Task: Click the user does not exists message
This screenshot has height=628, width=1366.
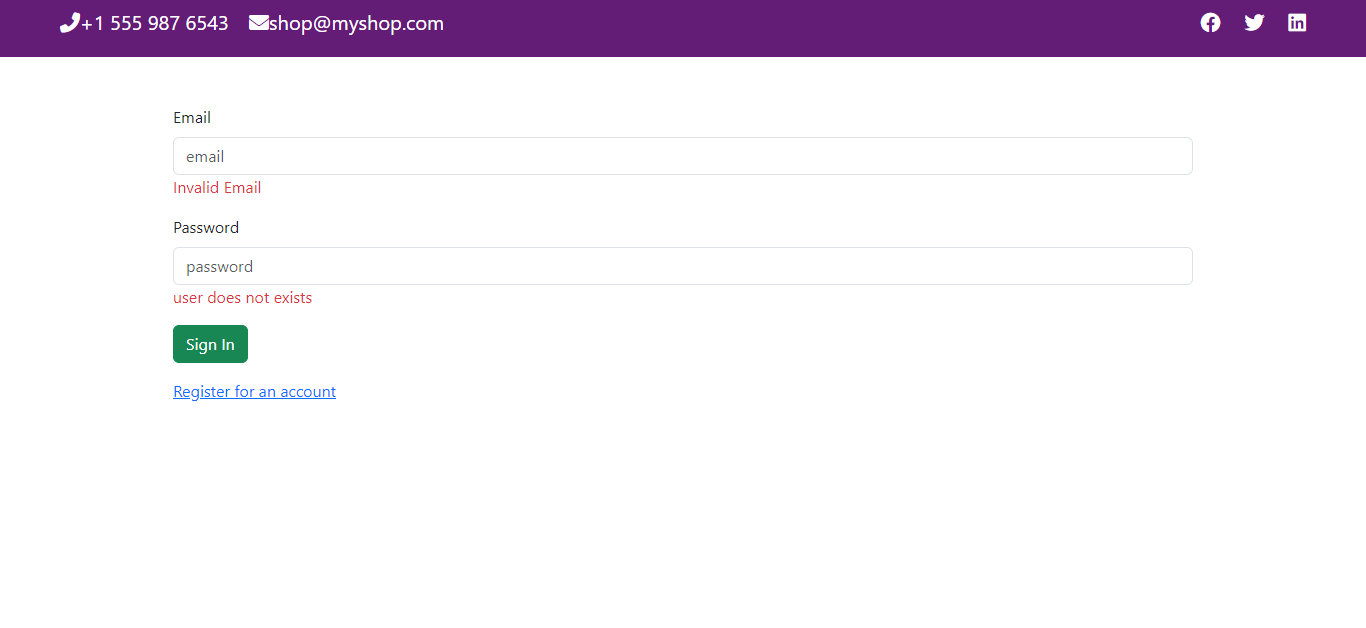Action: (242, 297)
